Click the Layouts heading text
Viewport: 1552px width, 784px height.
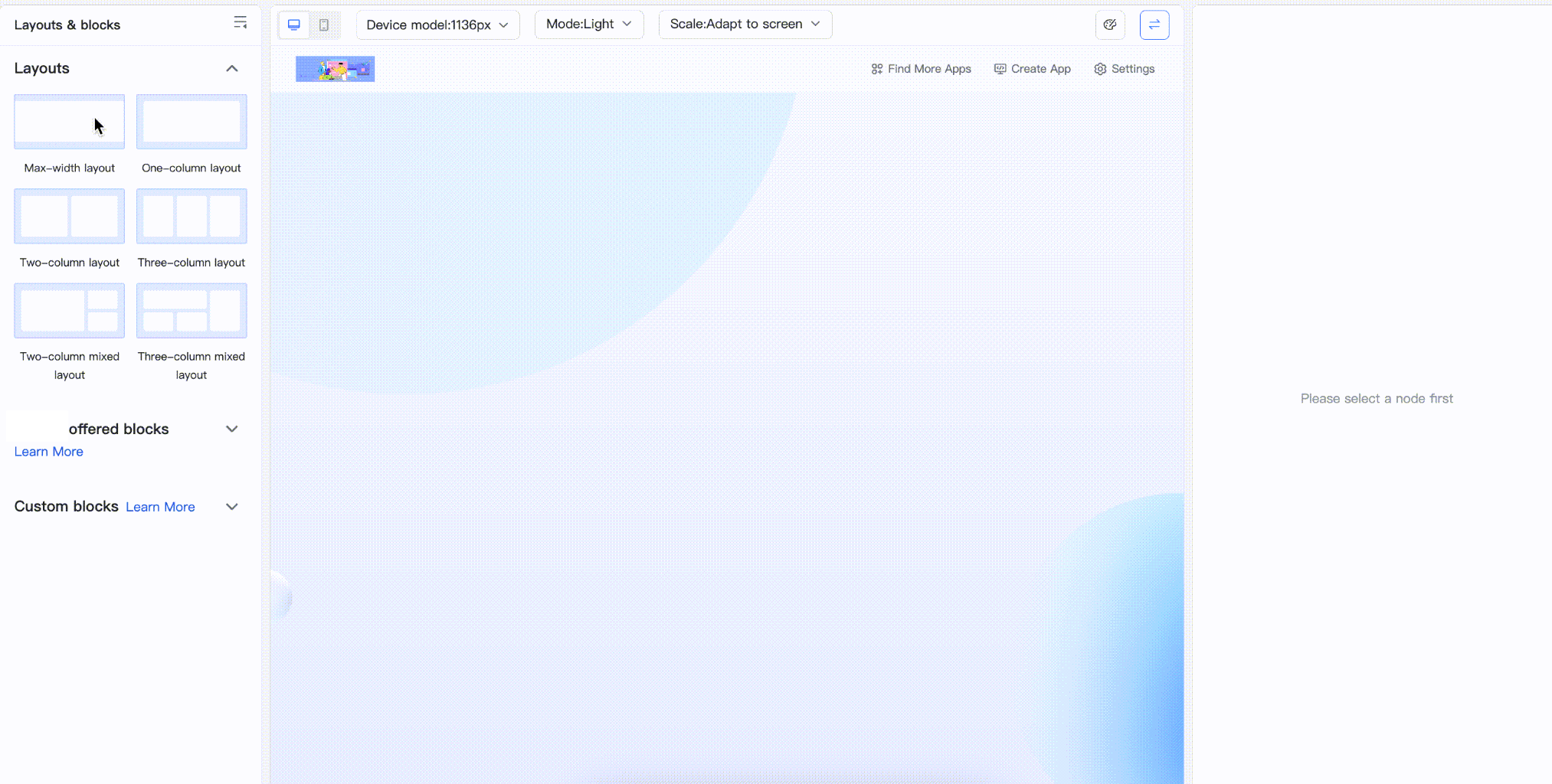point(42,68)
